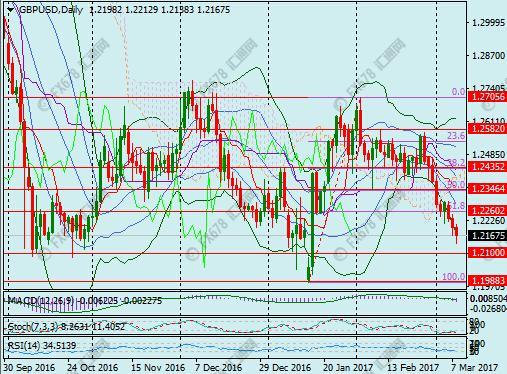
Task: Select the 20 Jan 2017 date marker
Action: click(x=348, y=368)
